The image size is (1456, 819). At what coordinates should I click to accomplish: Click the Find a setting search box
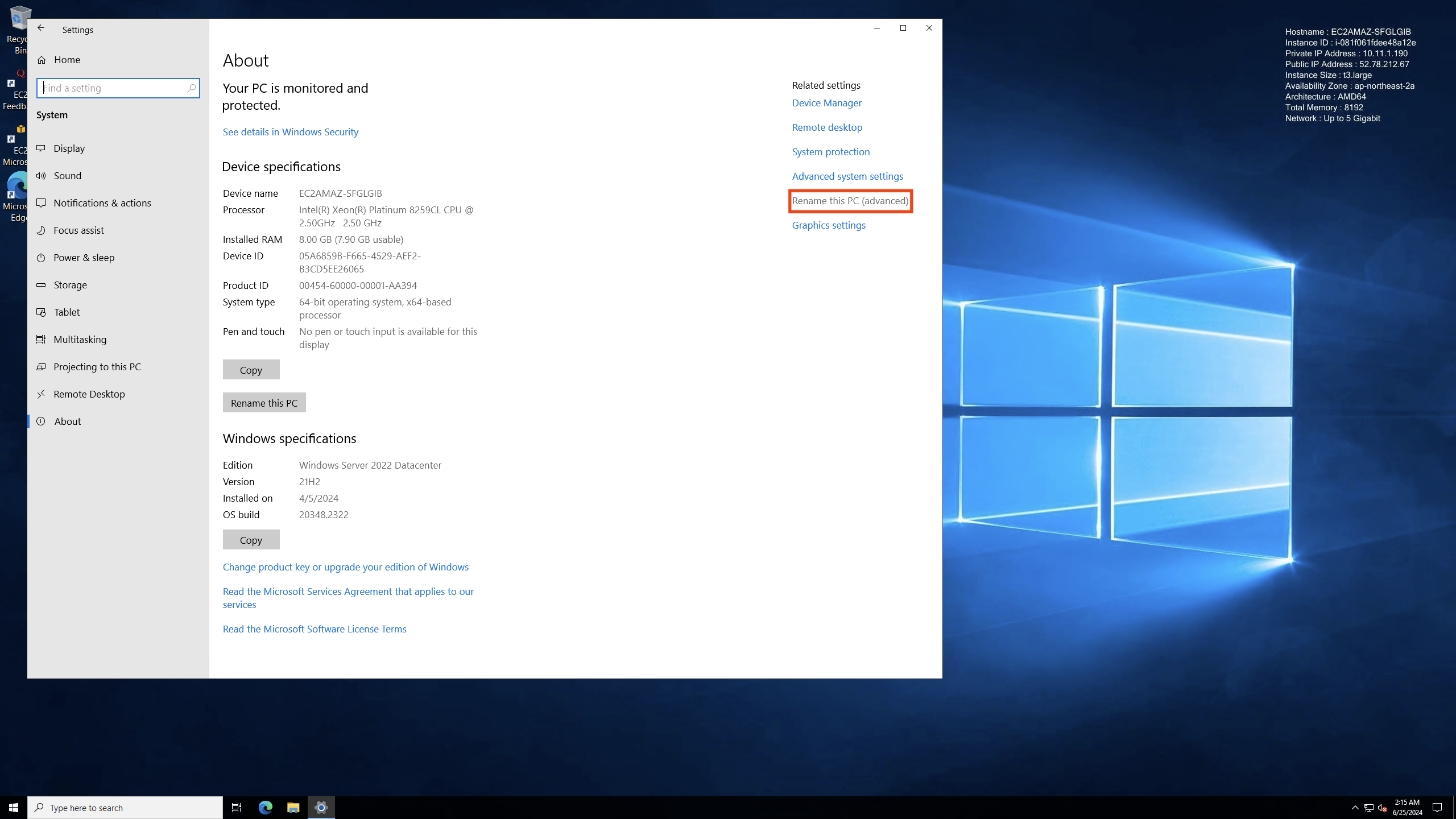pyautogui.click(x=114, y=88)
